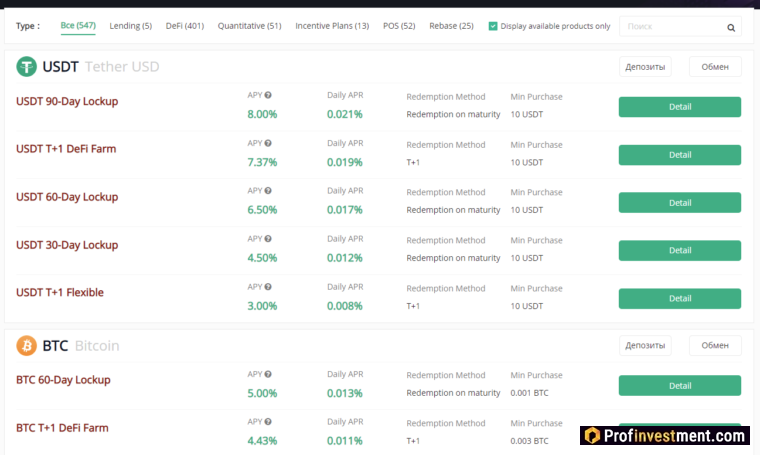Click the 0.019% Daily APR value
Viewport: 760px width, 455px height.
click(x=345, y=162)
